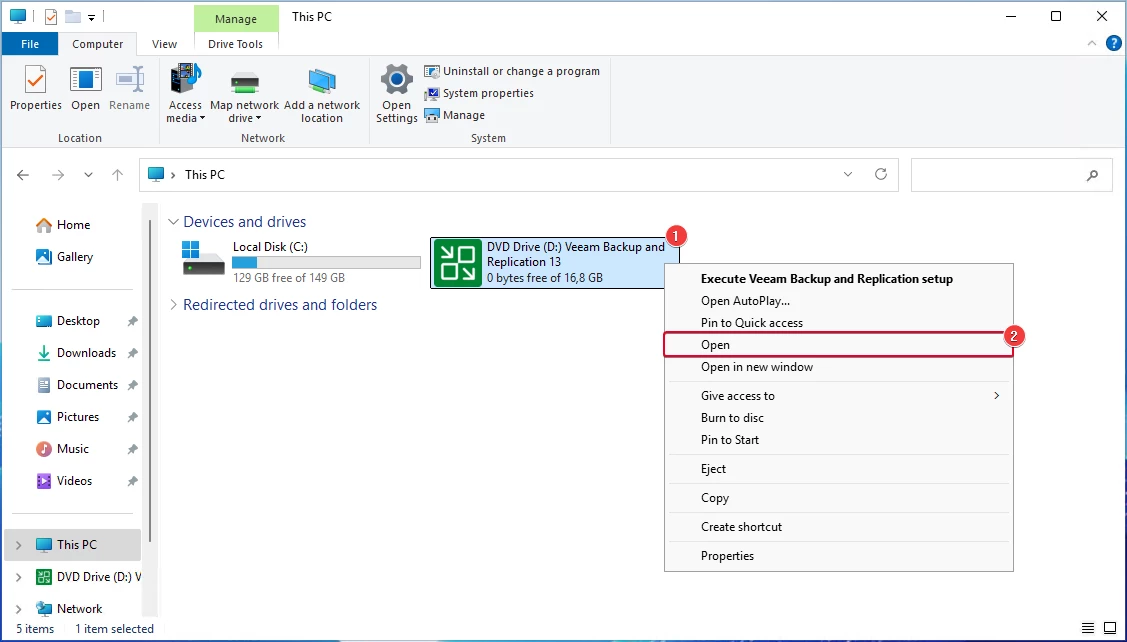Click the This PC address bar path
The height and width of the screenshot is (642, 1127).
(x=205, y=175)
